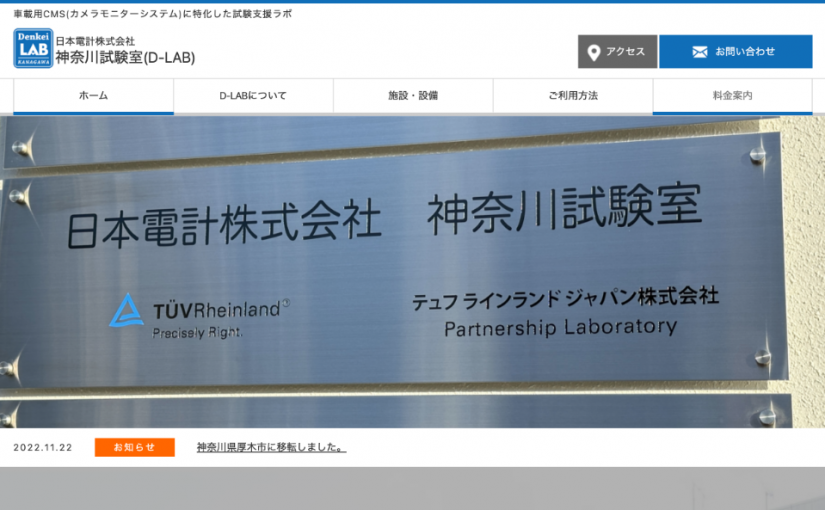The width and height of the screenshot is (825, 510).
Task: Click the map pin icon in アクセス button
Action: point(593,52)
